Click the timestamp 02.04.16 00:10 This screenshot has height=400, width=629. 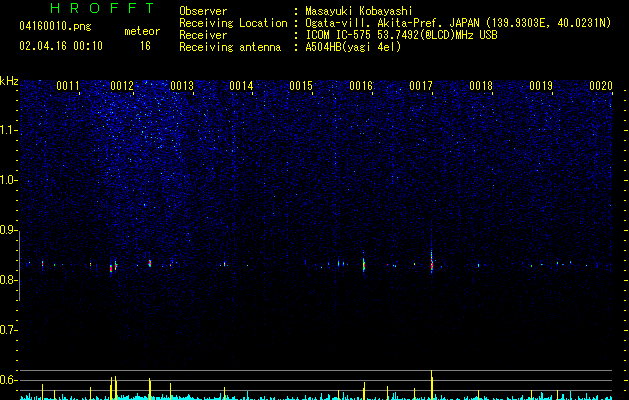coord(61,46)
